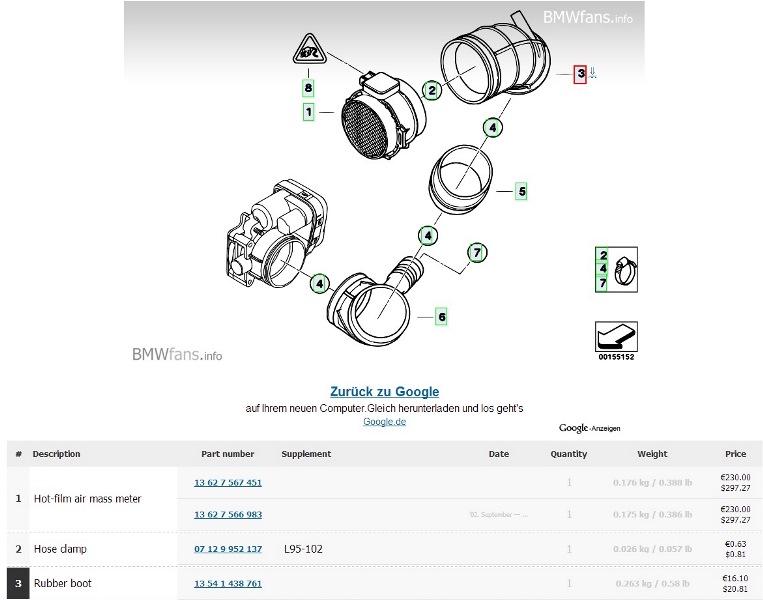Click the air mass meter drawing
This screenshot has width=763, height=600.
(384, 116)
